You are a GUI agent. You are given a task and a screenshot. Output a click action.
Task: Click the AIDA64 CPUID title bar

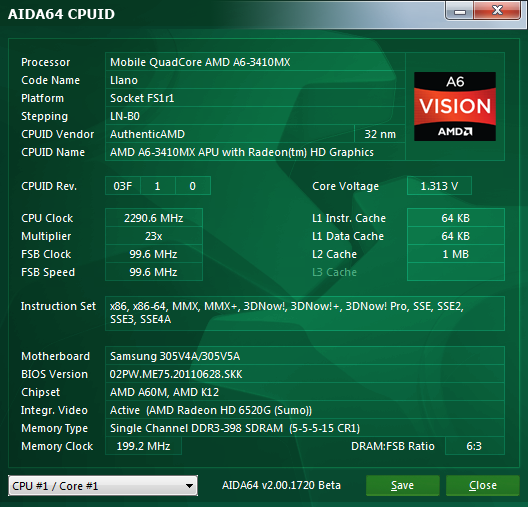222,13
